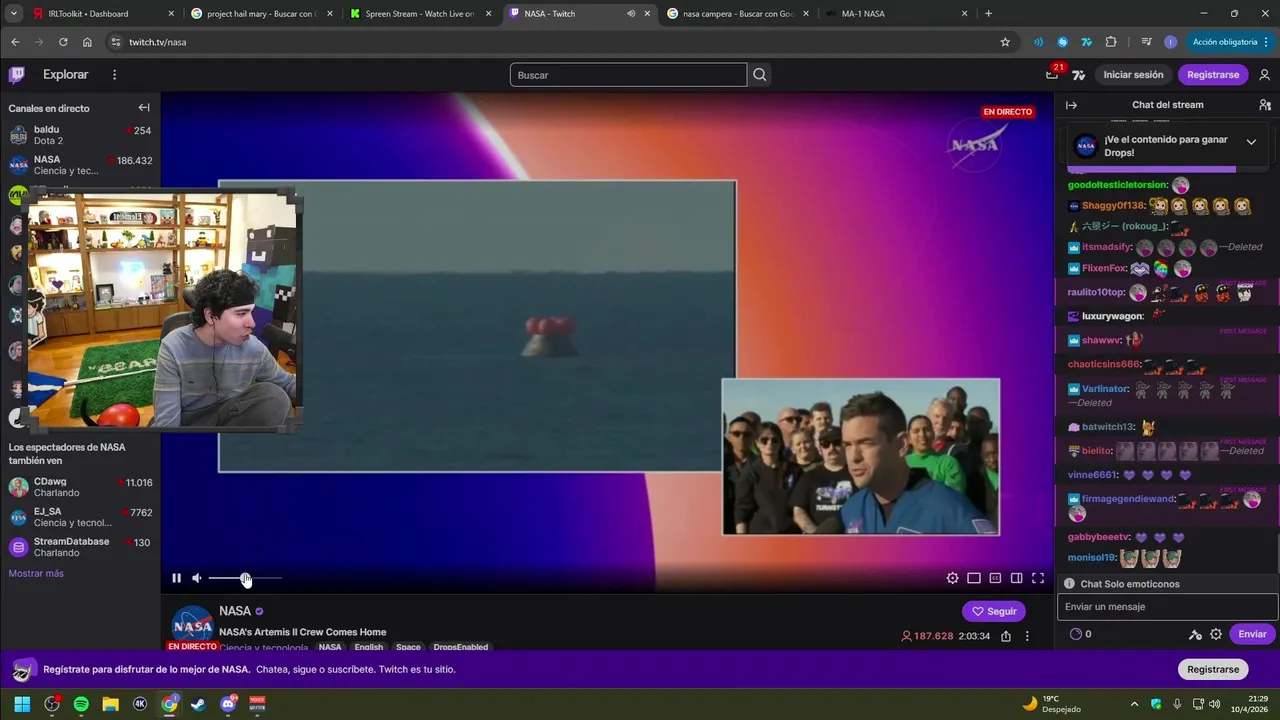This screenshot has width=1280, height=720.
Task: Open Steam from the taskbar
Action: pos(198,704)
